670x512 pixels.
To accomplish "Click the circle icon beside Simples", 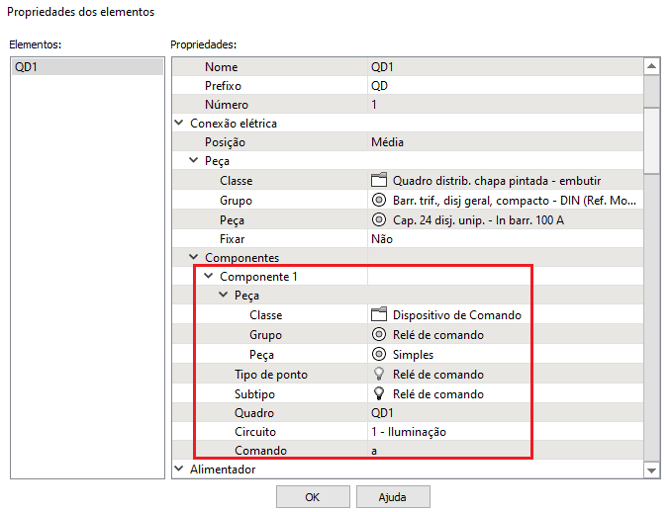I will [x=378, y=355].
